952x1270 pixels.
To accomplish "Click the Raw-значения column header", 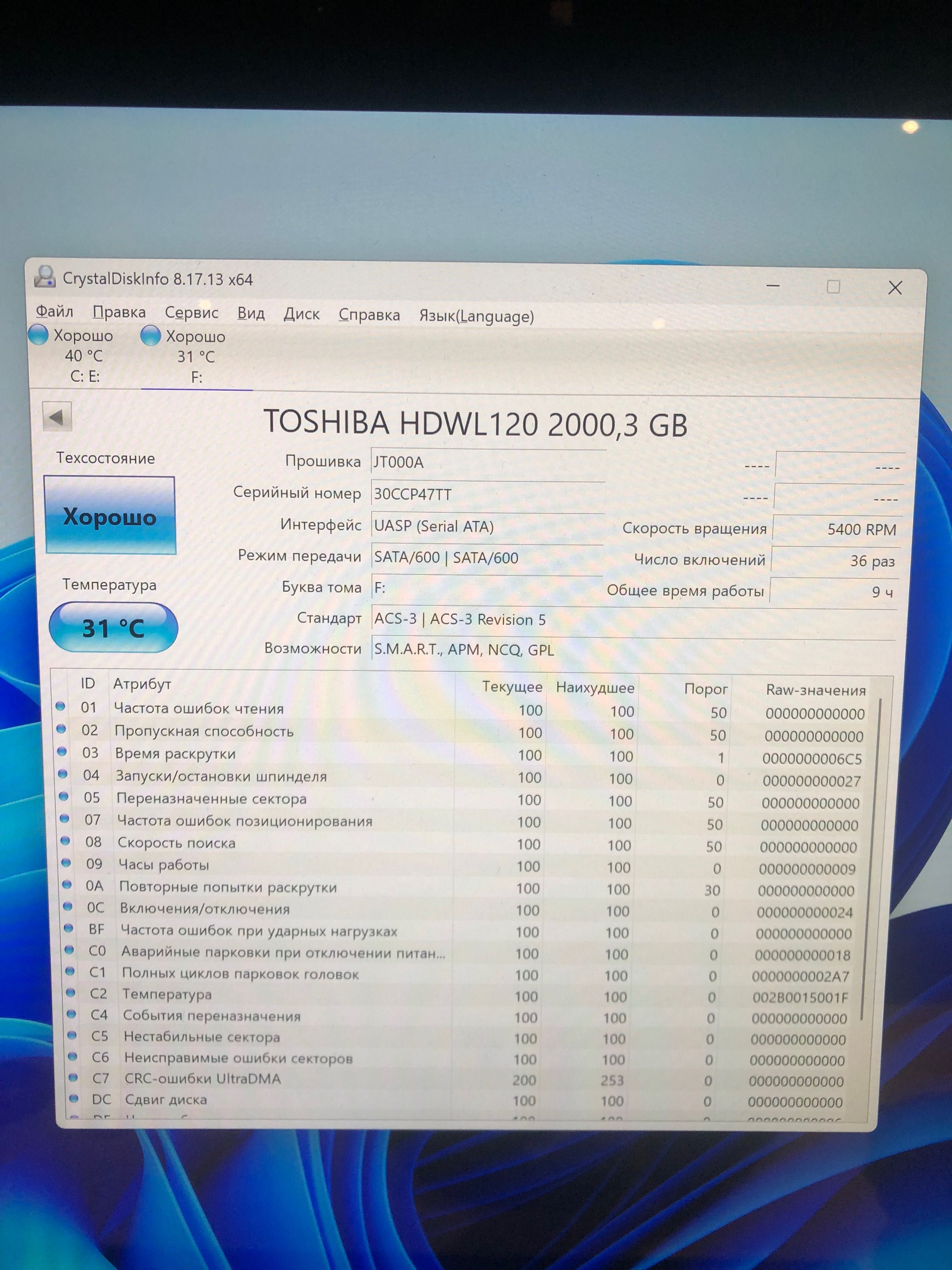I will (815, 689).
